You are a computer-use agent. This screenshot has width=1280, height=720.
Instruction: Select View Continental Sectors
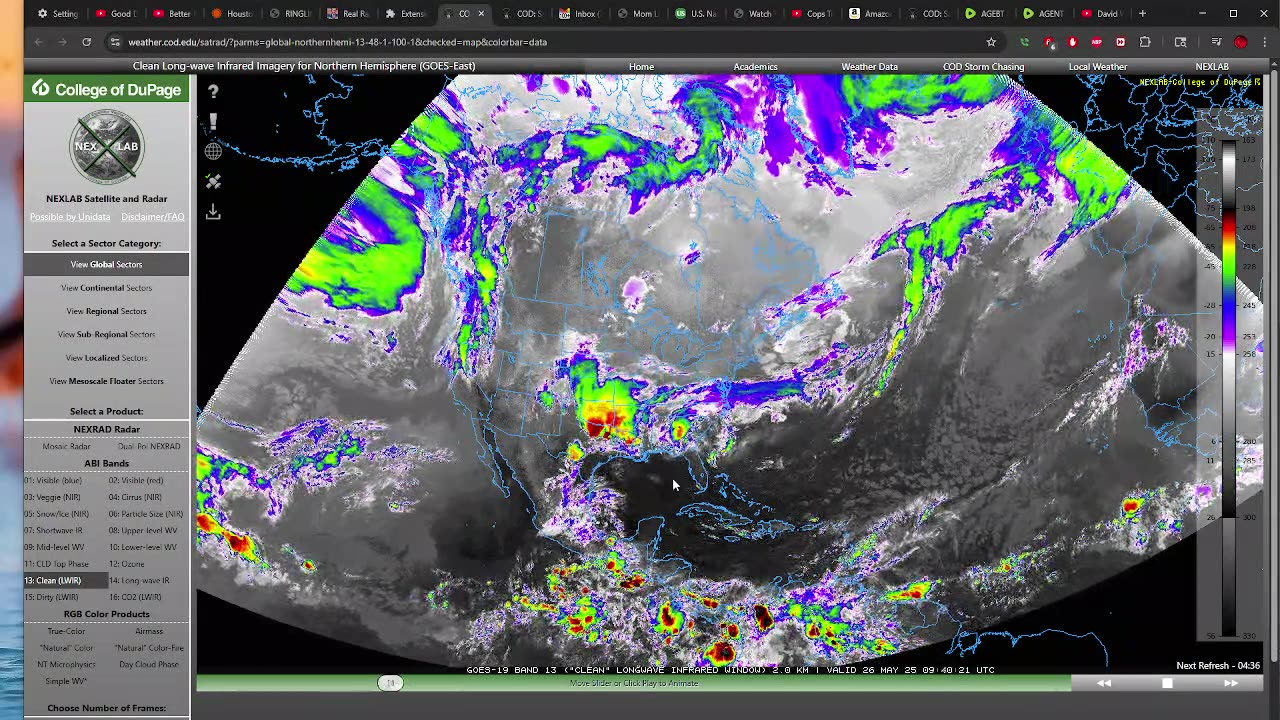(106, 288)
